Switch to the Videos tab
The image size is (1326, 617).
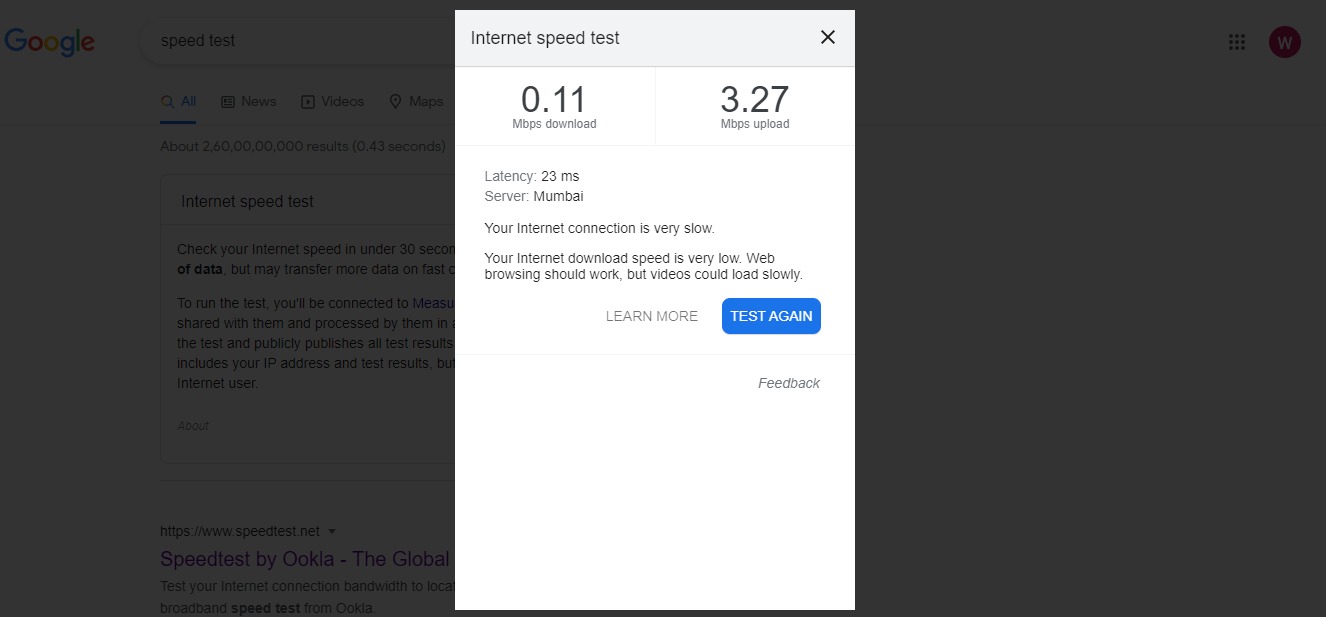332,101
